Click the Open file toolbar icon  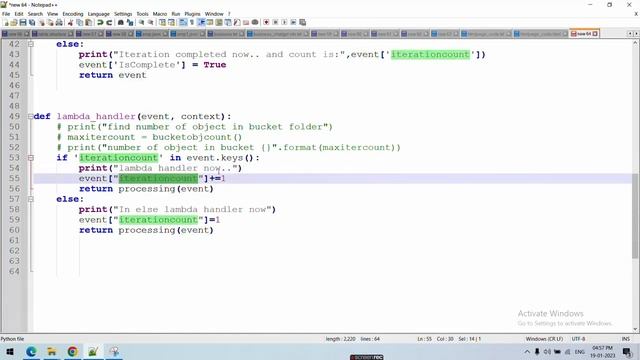[14, 22]
